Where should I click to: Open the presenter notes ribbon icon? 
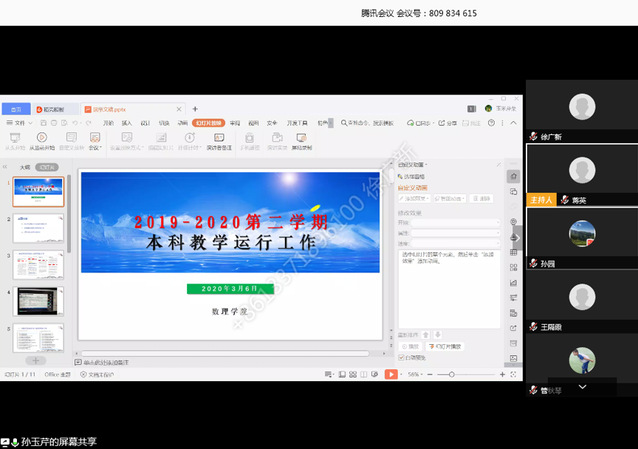pyautogui.click(x=219, y=140)
